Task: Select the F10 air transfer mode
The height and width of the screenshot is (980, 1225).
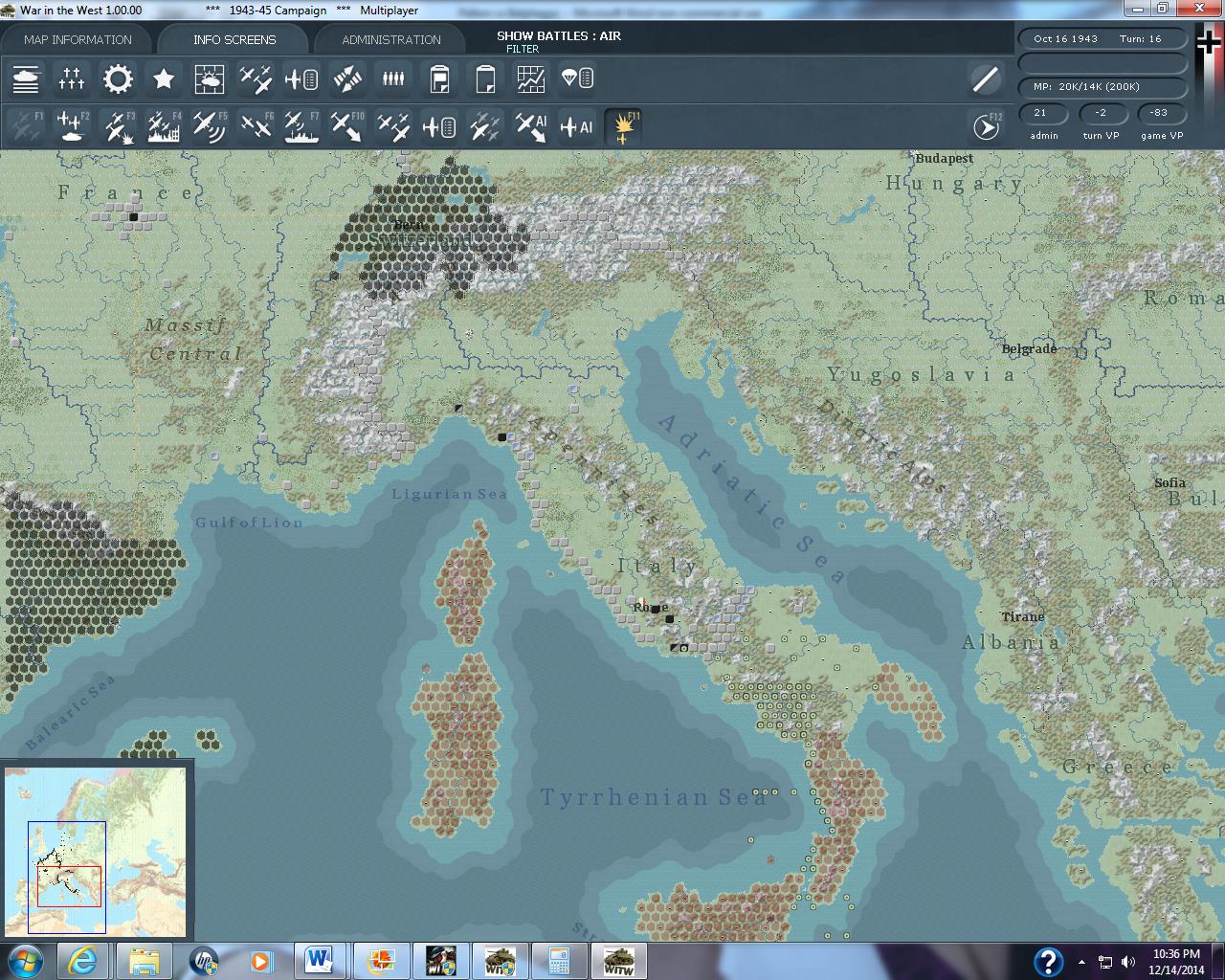Action: coord(347,126)
